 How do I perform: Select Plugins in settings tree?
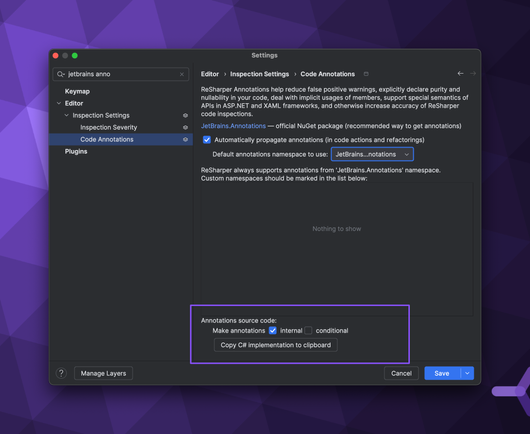[x=76, y=151]
